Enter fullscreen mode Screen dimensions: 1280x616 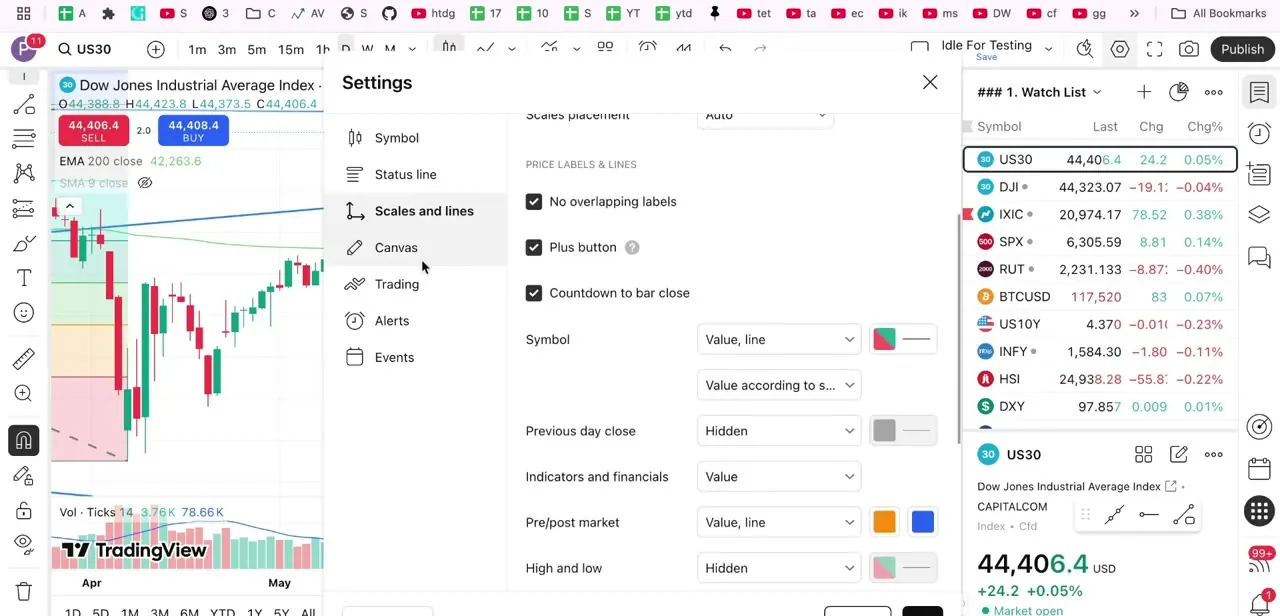coord(1154,49)
